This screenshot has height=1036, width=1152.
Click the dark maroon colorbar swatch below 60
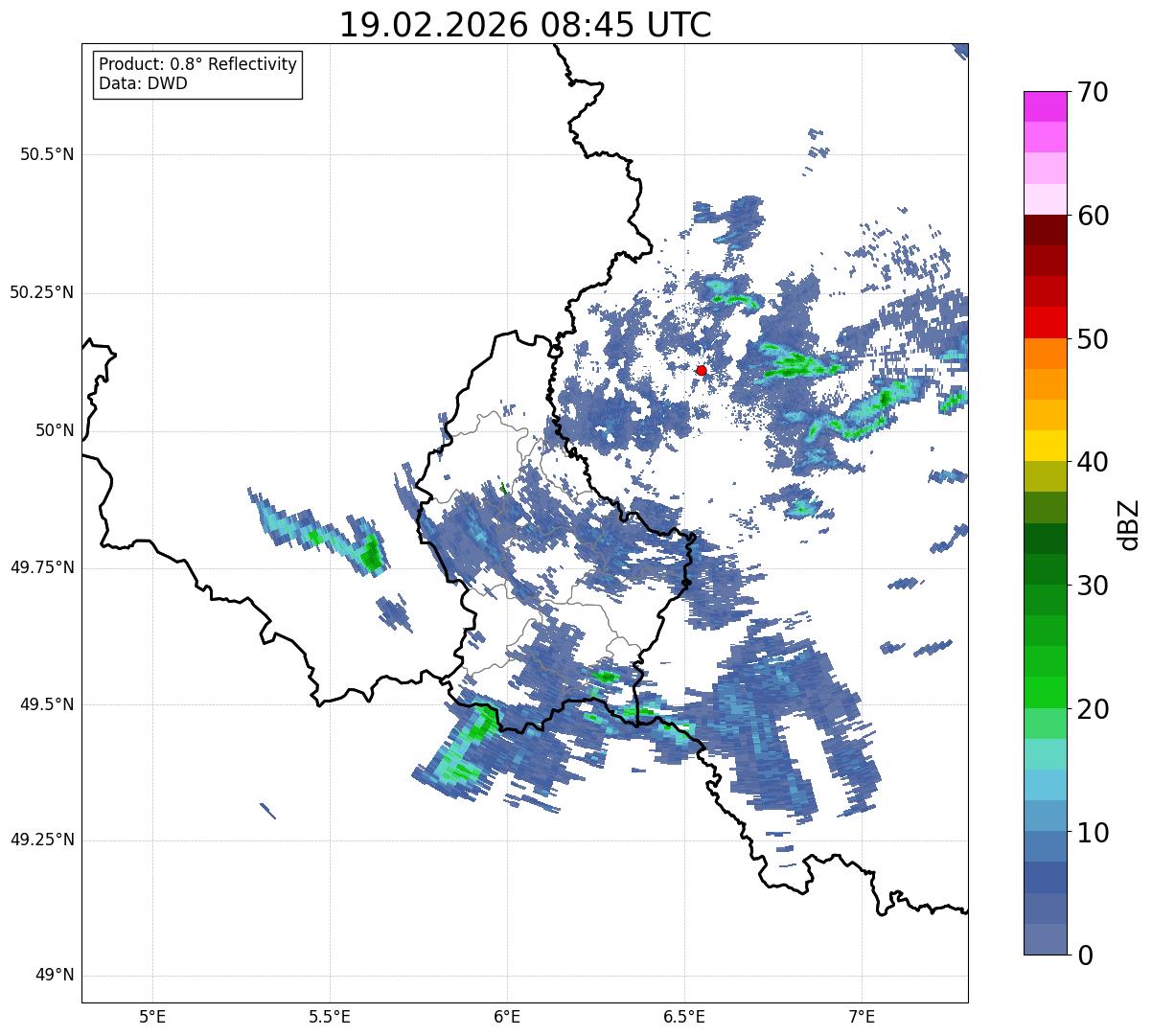click(1045, 230)
